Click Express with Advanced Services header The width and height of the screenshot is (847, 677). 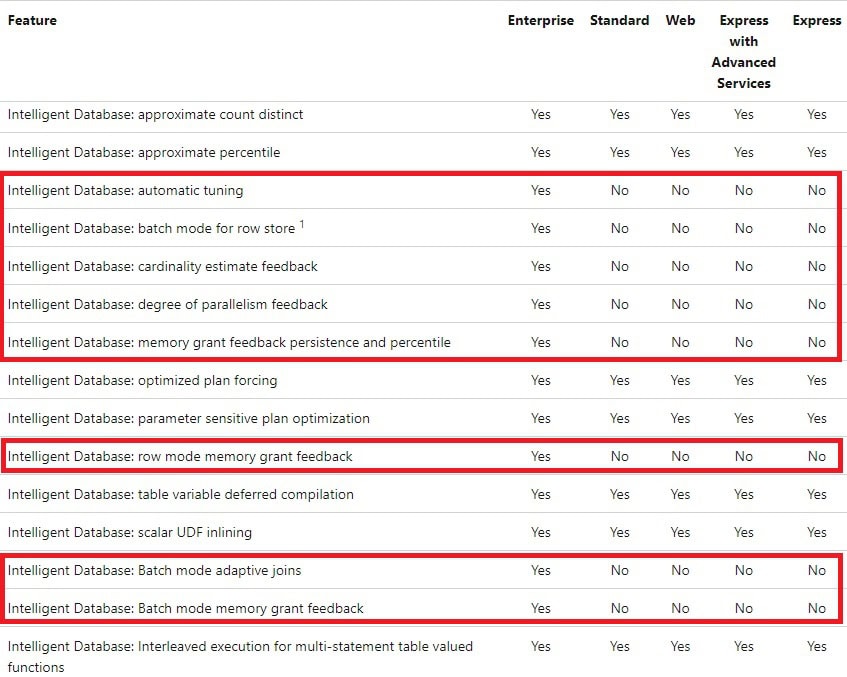pyautogui.click(x=743, y=52)
